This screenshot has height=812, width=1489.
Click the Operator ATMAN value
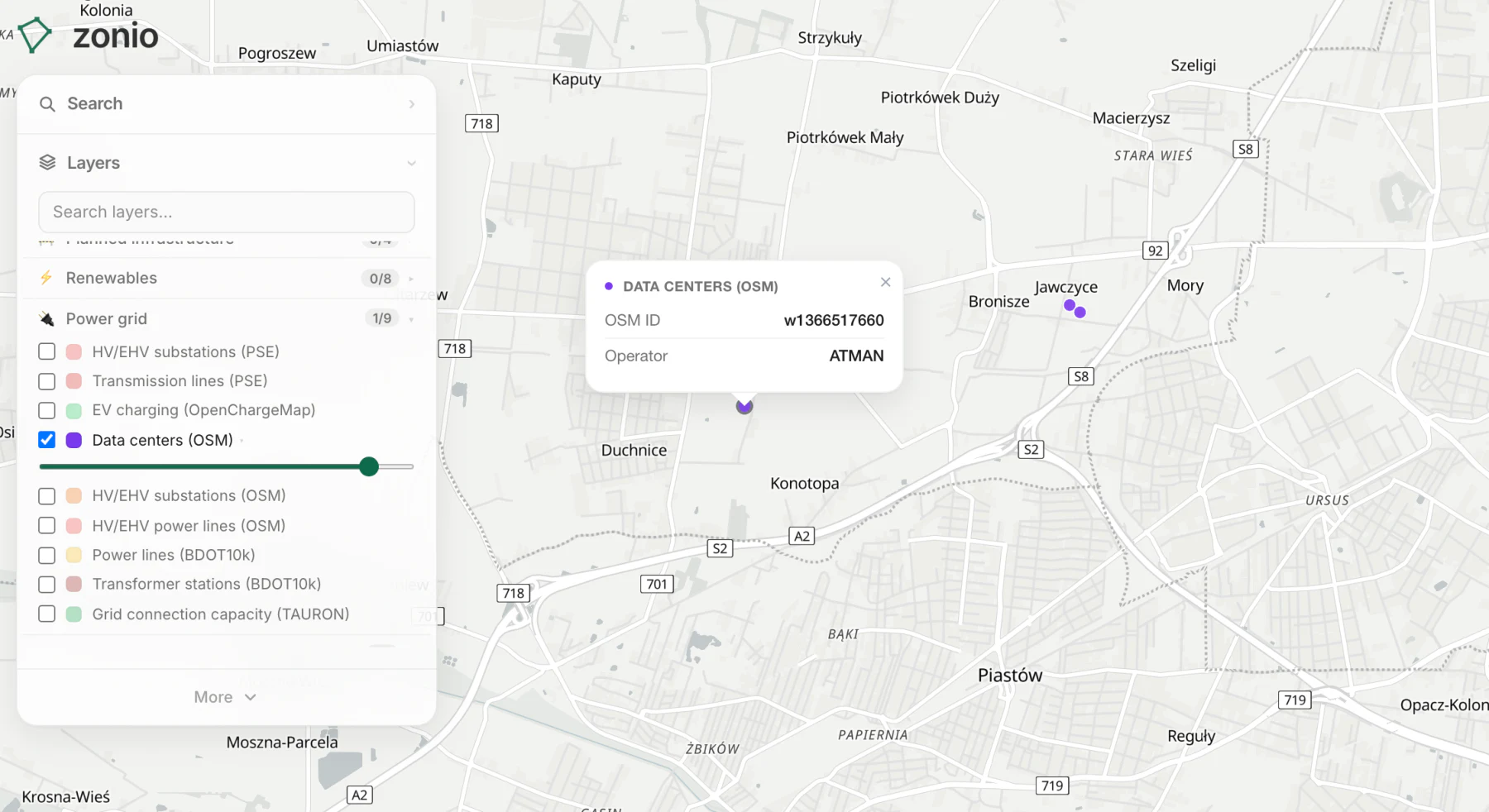pos(856,356)
